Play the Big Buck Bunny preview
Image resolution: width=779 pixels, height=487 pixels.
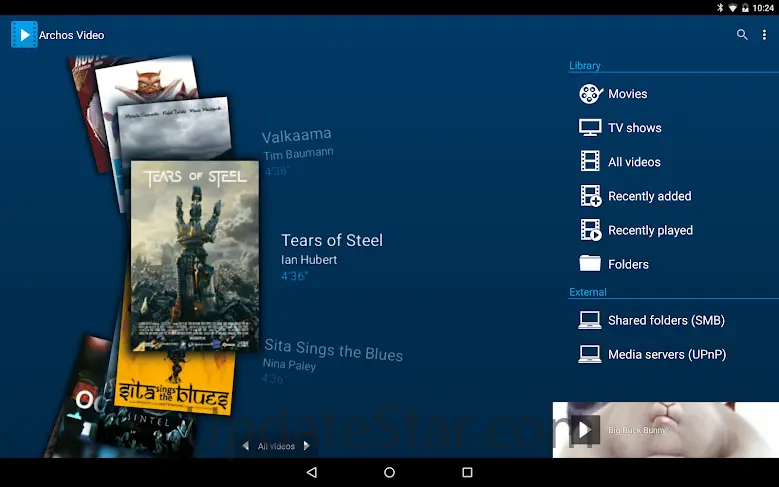585,429
